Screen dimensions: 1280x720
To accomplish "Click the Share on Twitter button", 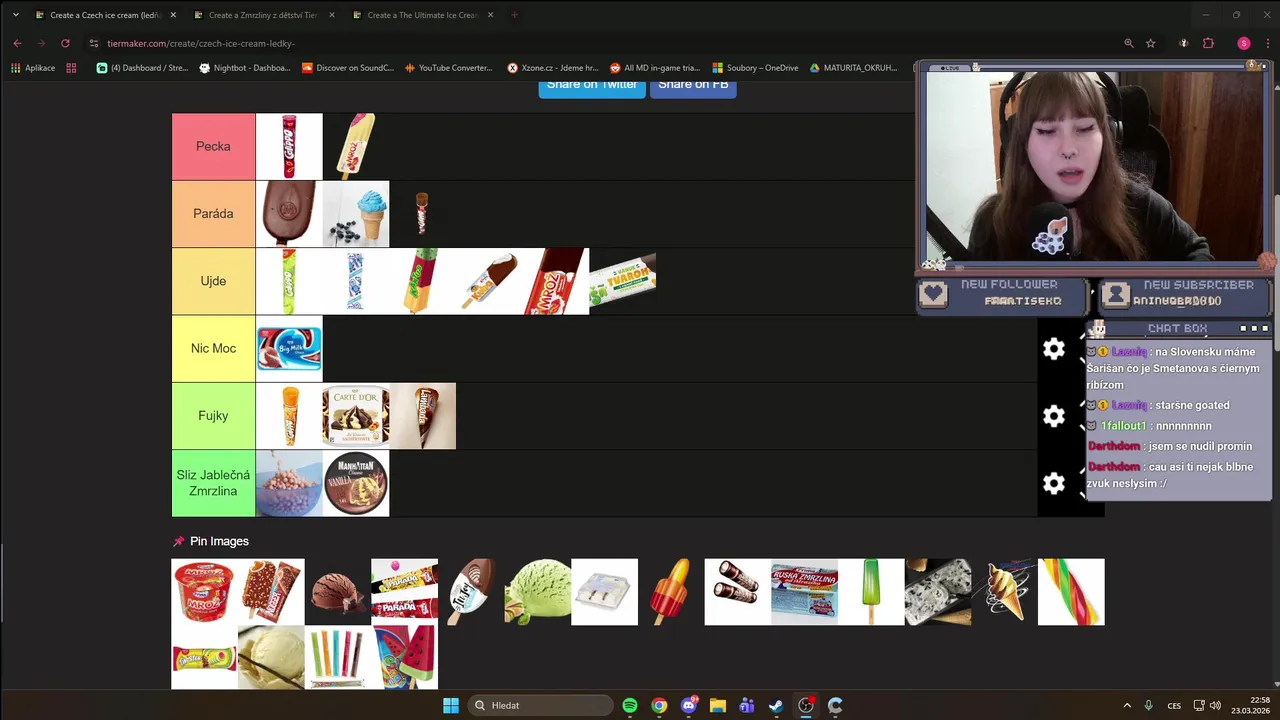I will (x=592, y=86).
